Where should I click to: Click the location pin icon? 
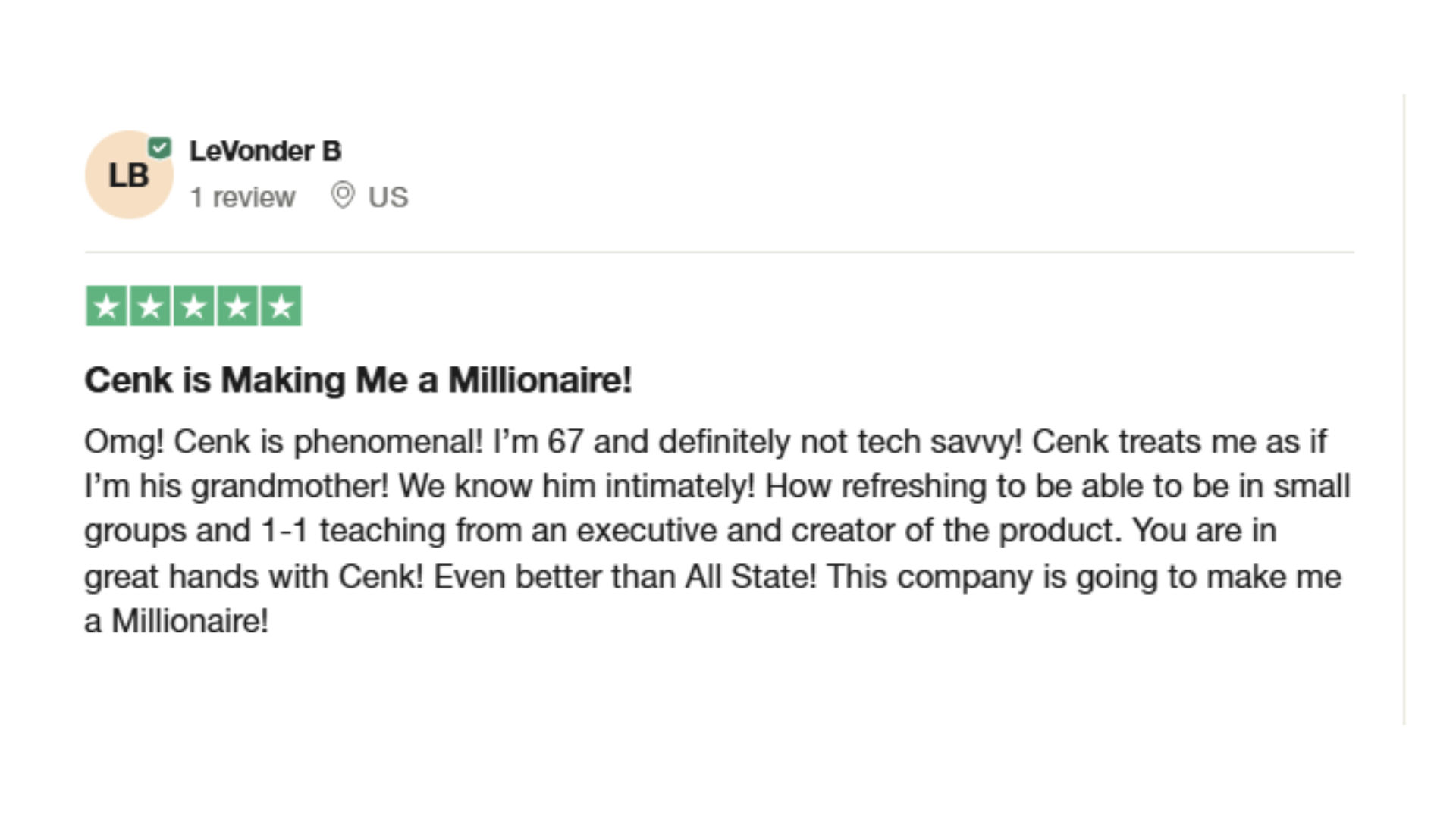click(343, 196)
